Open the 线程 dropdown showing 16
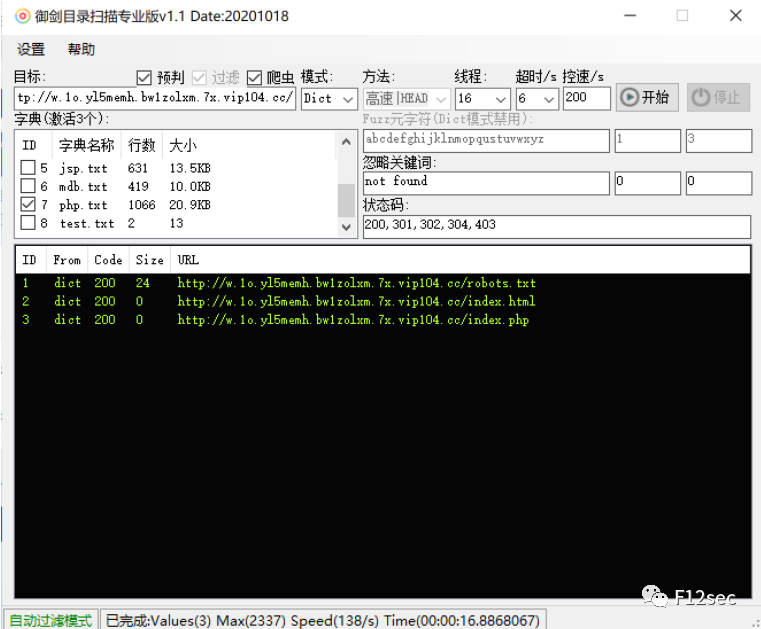This screenshot has width=761, height=629. click(x=482, y=99)
